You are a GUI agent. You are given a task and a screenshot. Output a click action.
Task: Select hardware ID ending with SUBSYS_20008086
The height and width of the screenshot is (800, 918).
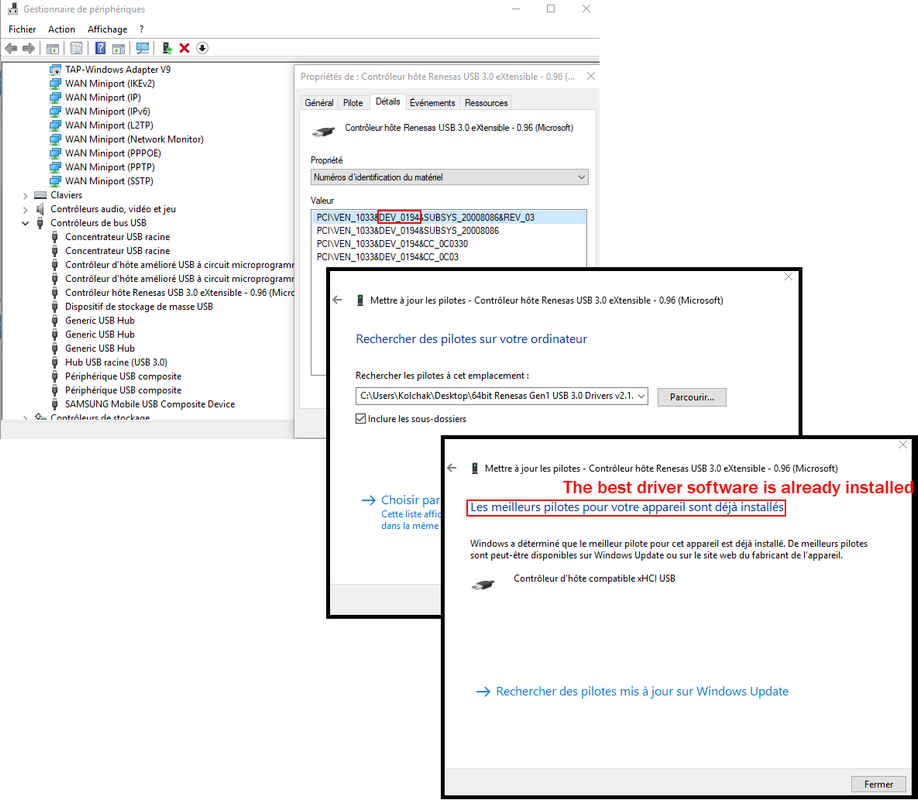[x=407, y=231]
